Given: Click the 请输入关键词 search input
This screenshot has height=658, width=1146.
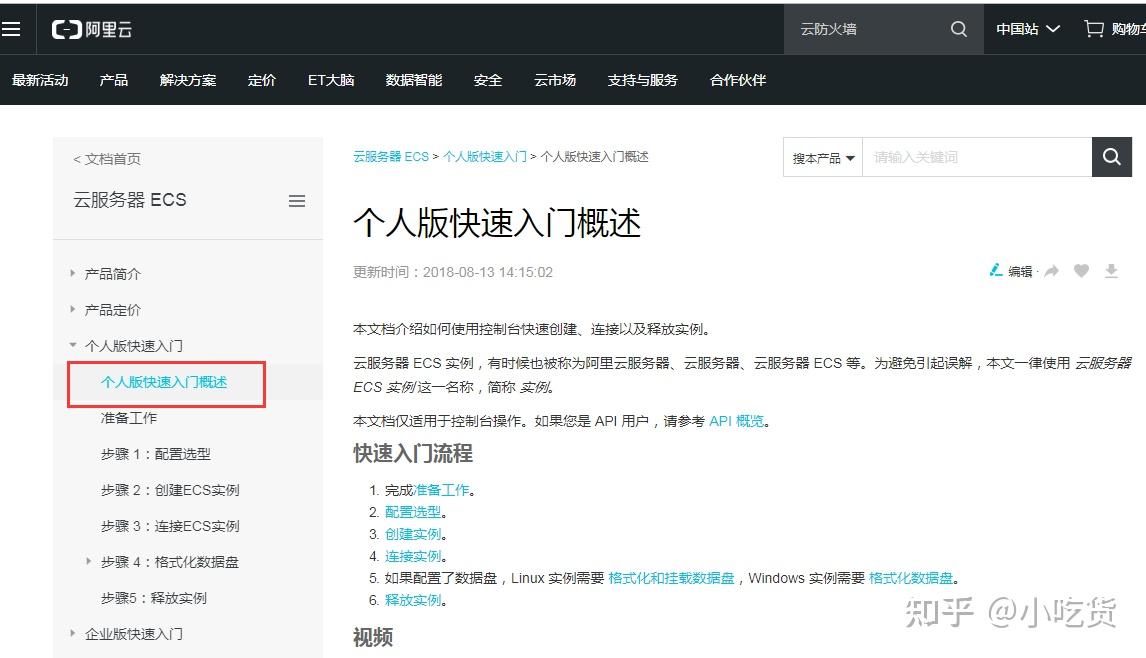Looking at the screenshot, I should point(977,157).
